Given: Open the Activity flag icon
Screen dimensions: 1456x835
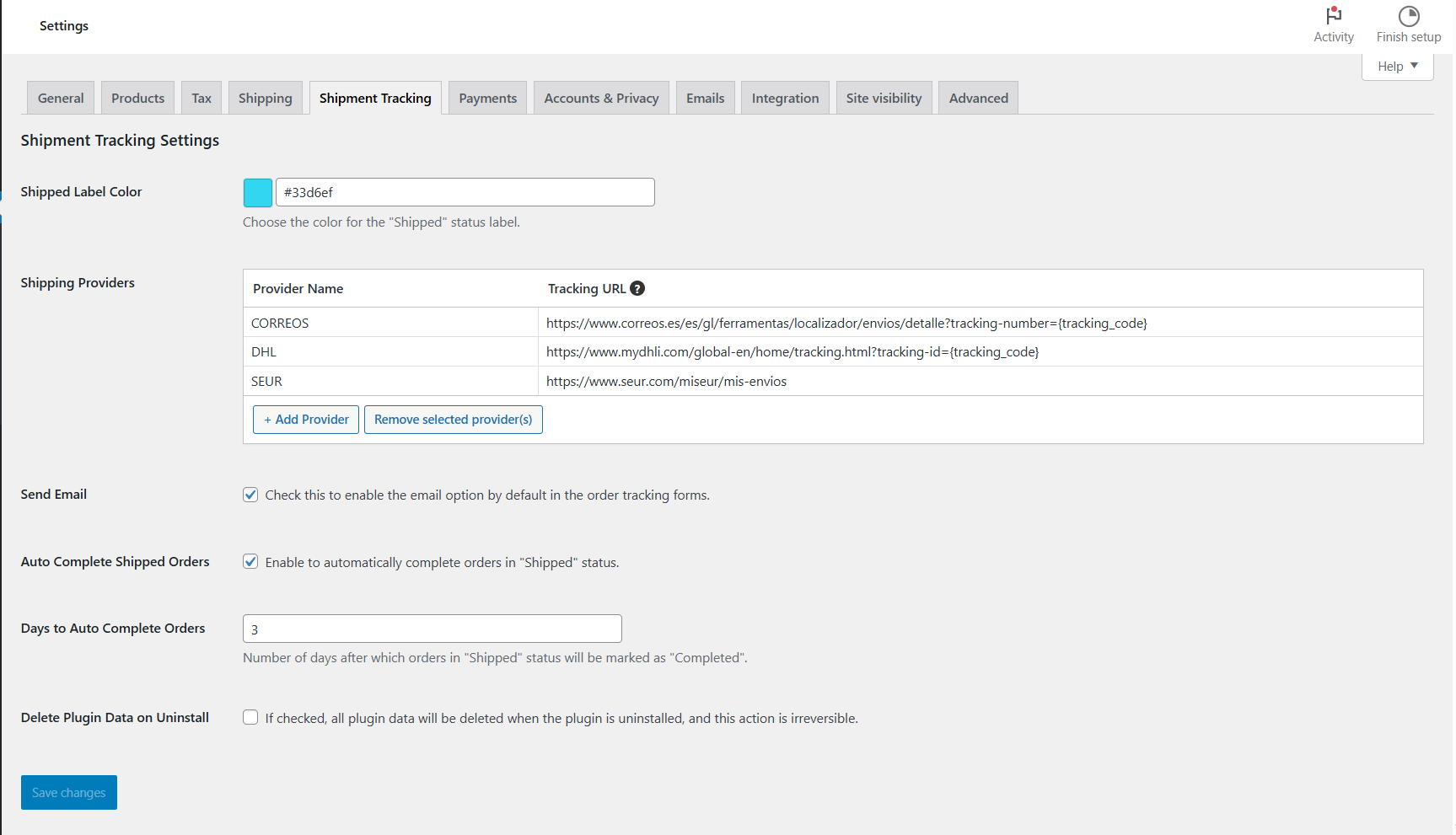Looking at the screenshot, I should pos(1333,16).
